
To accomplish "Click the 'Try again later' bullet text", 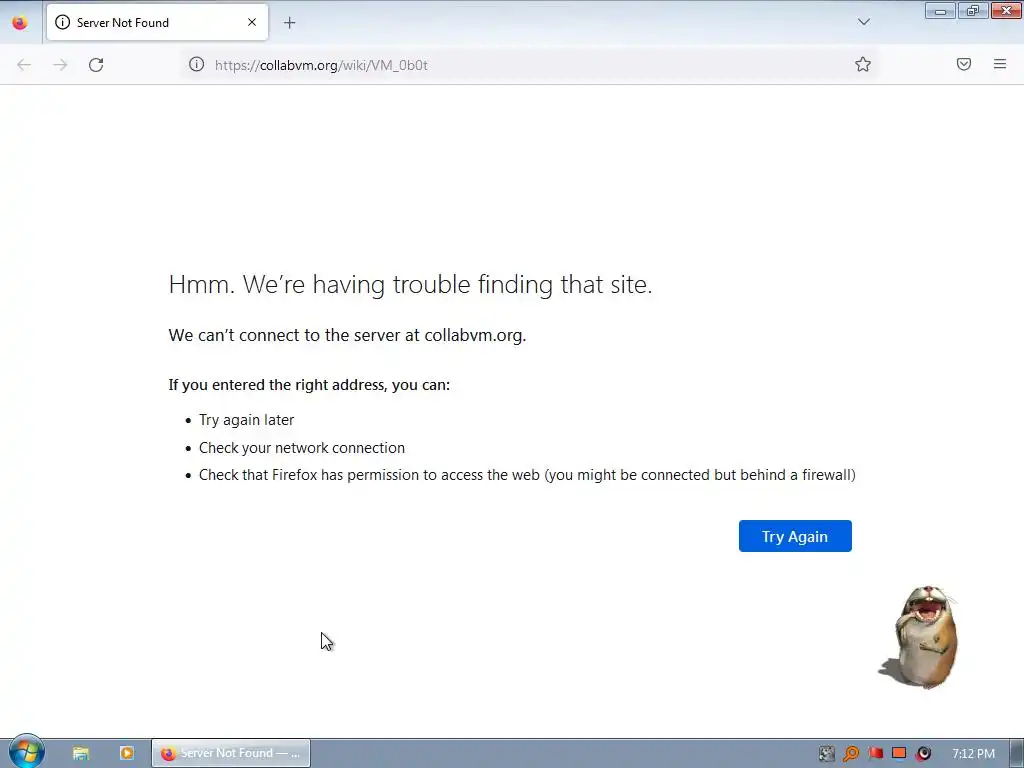I will (246, 420).
